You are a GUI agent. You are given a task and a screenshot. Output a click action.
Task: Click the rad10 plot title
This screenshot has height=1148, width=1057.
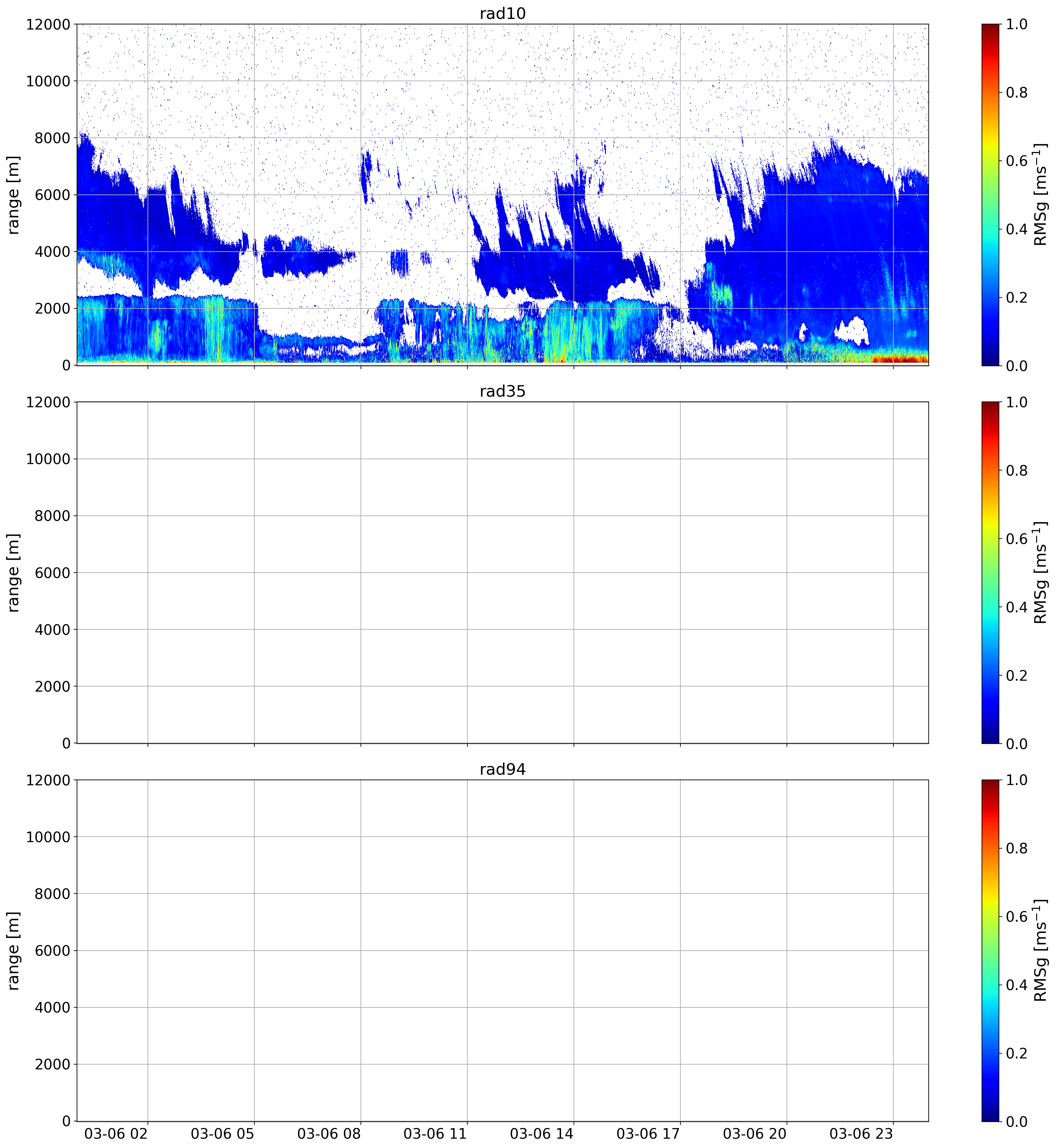(x=502, y=14)
